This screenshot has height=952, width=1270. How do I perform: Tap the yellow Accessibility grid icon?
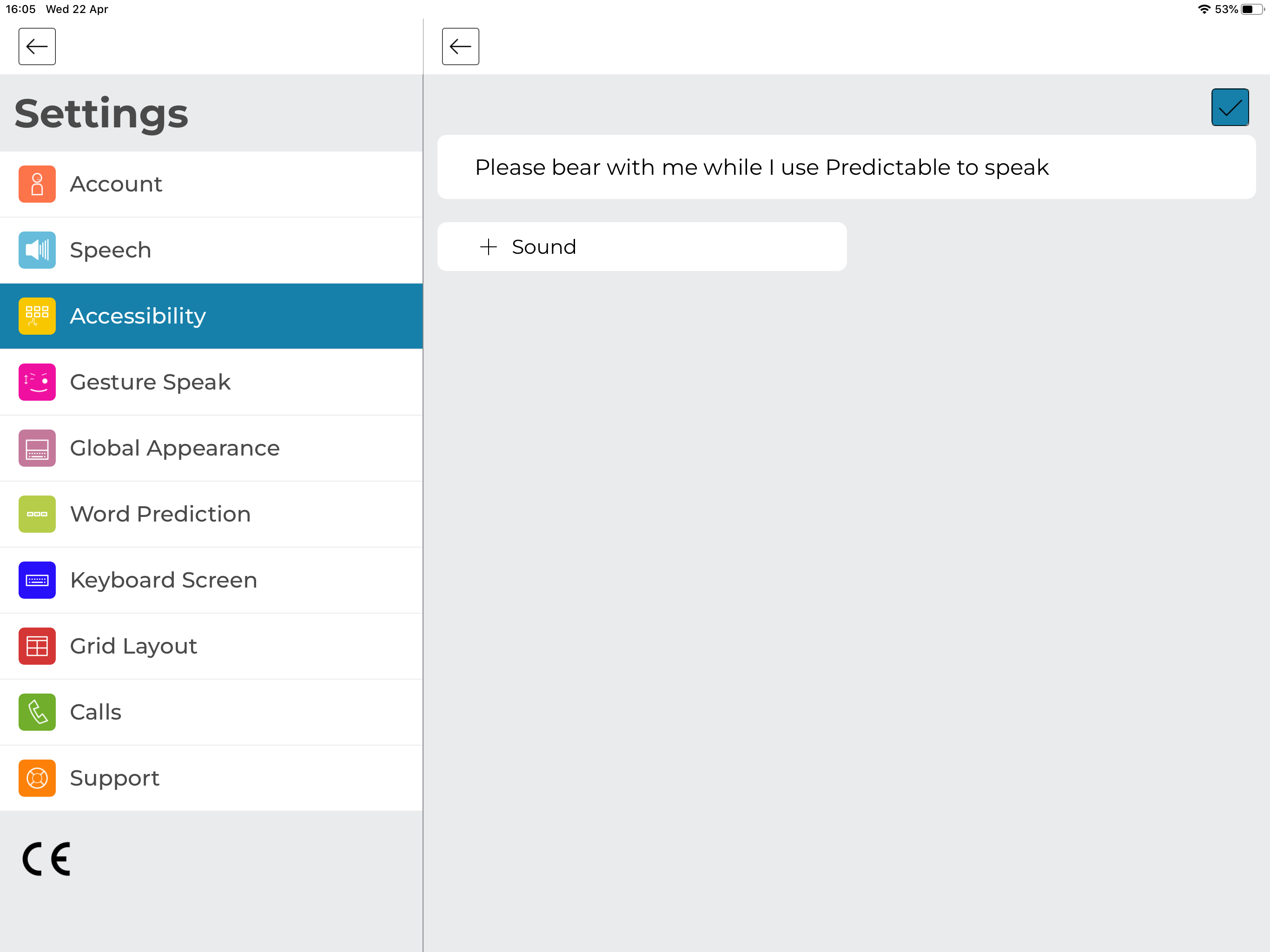(37, 317)
